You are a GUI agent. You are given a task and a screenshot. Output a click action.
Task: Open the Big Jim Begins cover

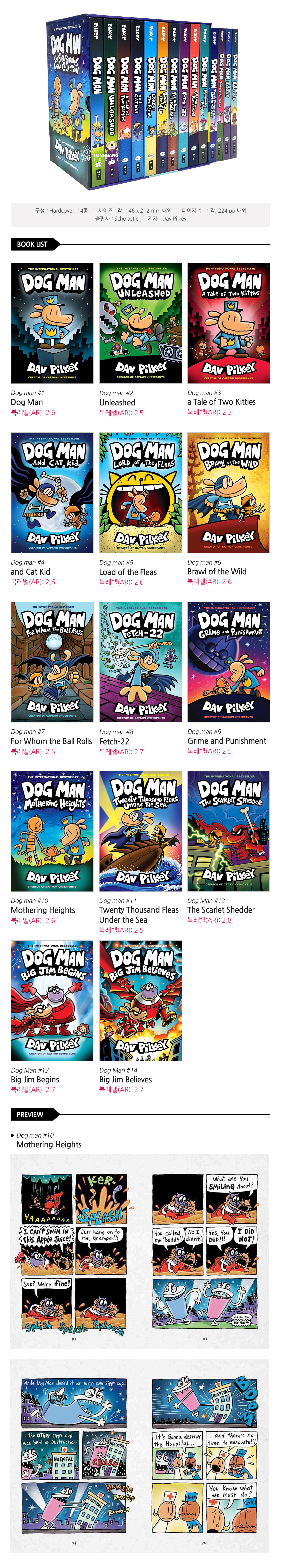pos(52,1000)
